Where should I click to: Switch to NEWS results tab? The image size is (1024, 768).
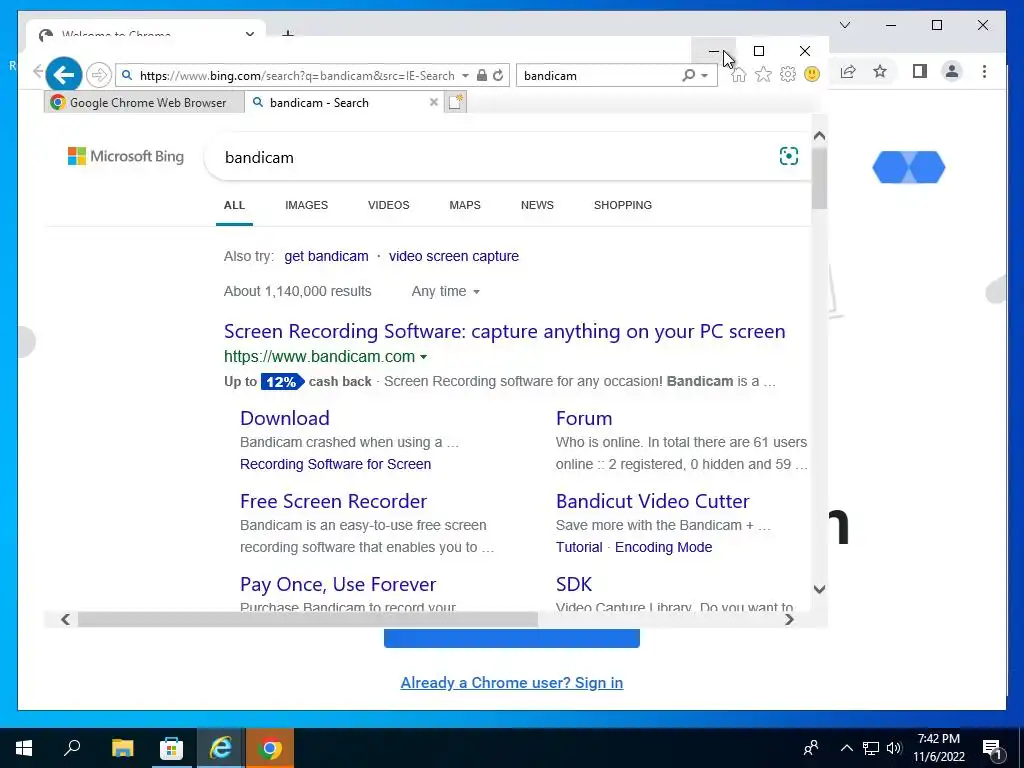pyautogui.click(x=537, y=205)
